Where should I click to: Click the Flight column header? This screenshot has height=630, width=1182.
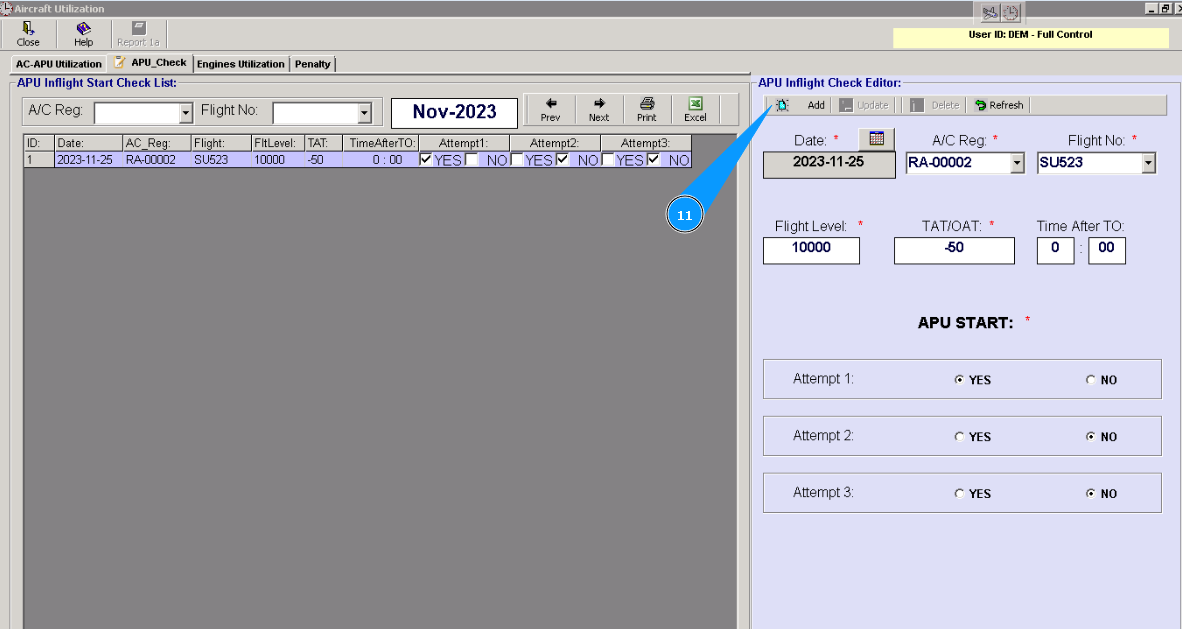tap(221, 143)
